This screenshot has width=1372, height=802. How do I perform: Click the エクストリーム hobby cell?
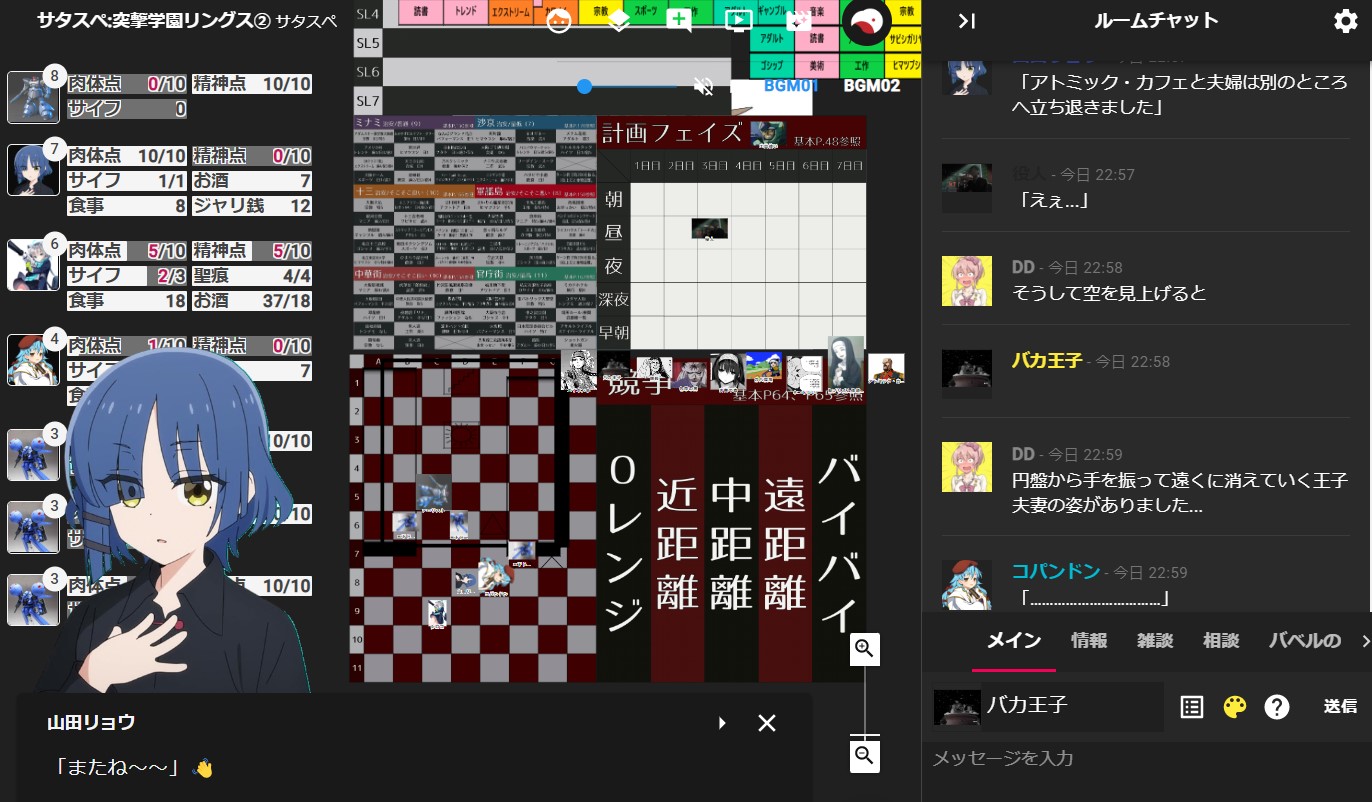click(511, 12)
